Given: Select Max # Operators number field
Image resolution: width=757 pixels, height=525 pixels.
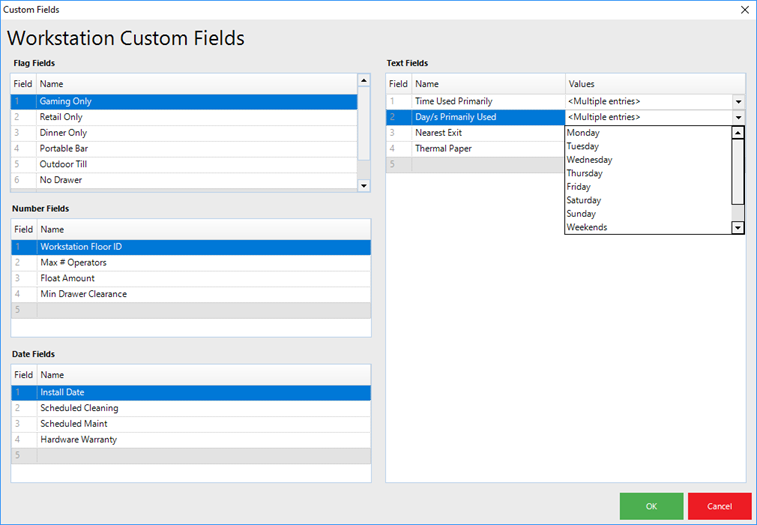Looking at the screenshot, I should 73,263.
